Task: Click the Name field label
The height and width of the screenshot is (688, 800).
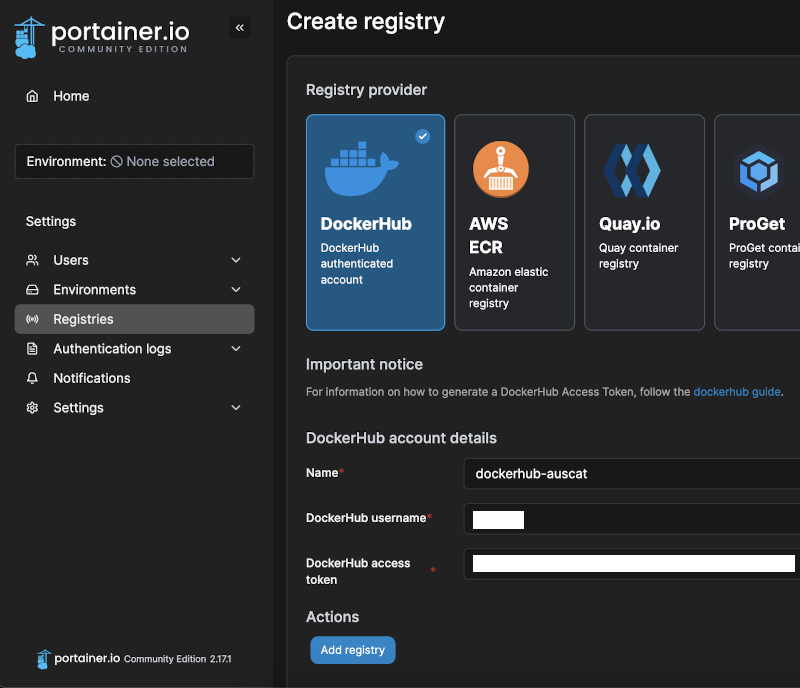Action: [x=322, y=473]
